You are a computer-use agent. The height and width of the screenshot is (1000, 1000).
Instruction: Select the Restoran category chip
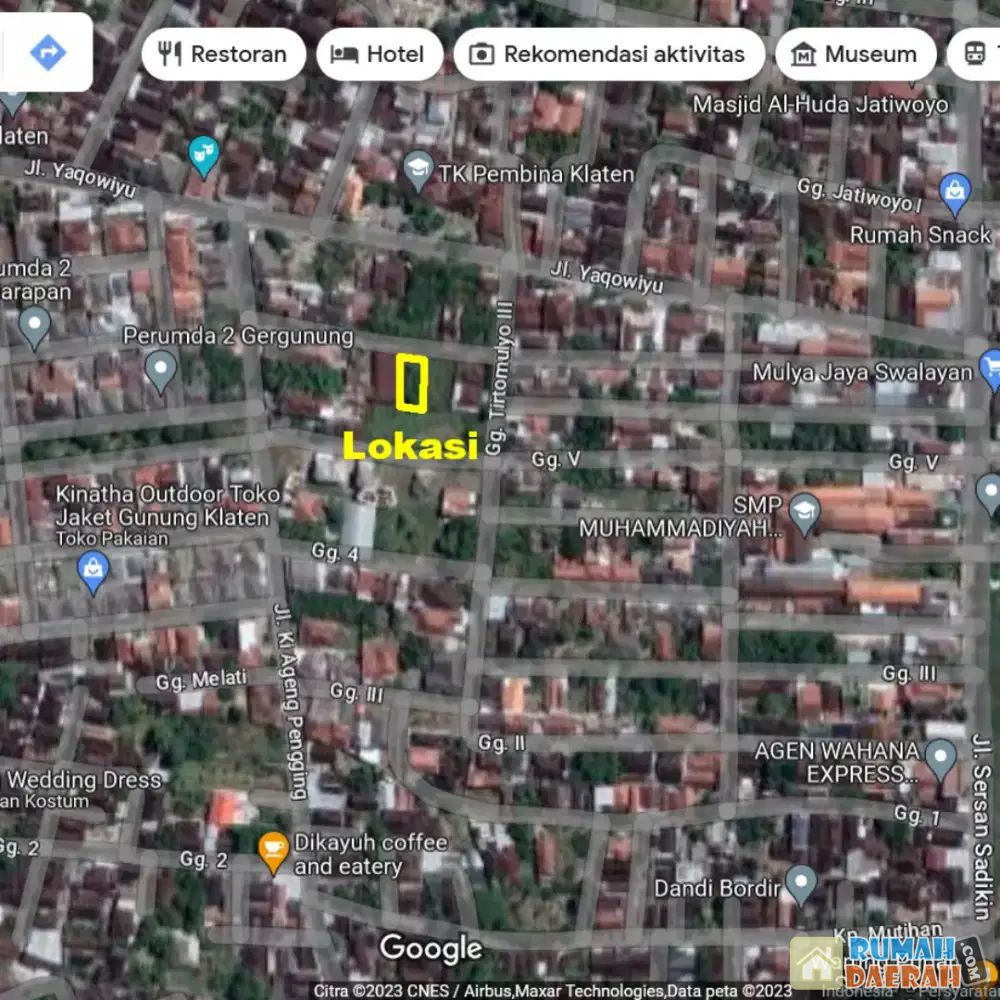(x=222, y=54)
